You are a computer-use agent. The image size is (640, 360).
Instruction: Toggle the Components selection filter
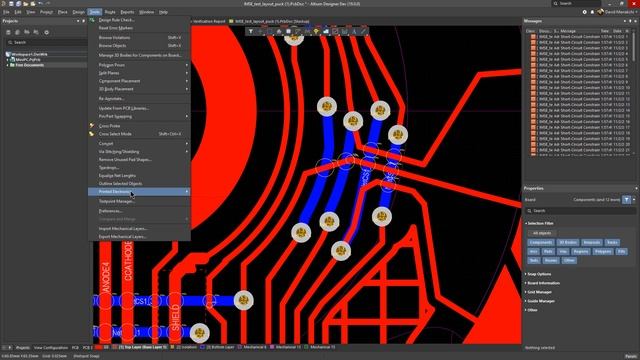pos(541,242)
